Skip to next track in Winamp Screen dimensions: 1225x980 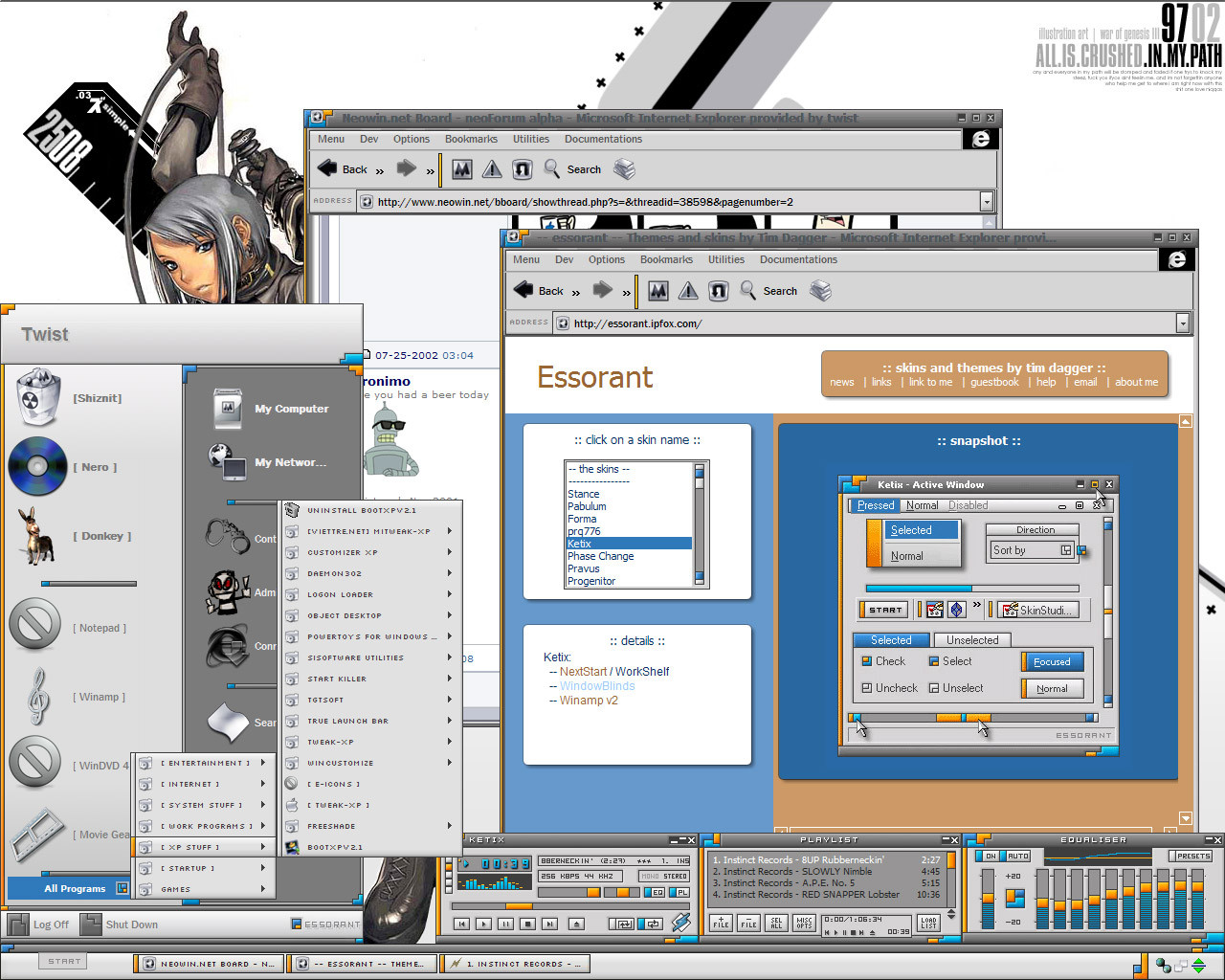tap(549, 924)
